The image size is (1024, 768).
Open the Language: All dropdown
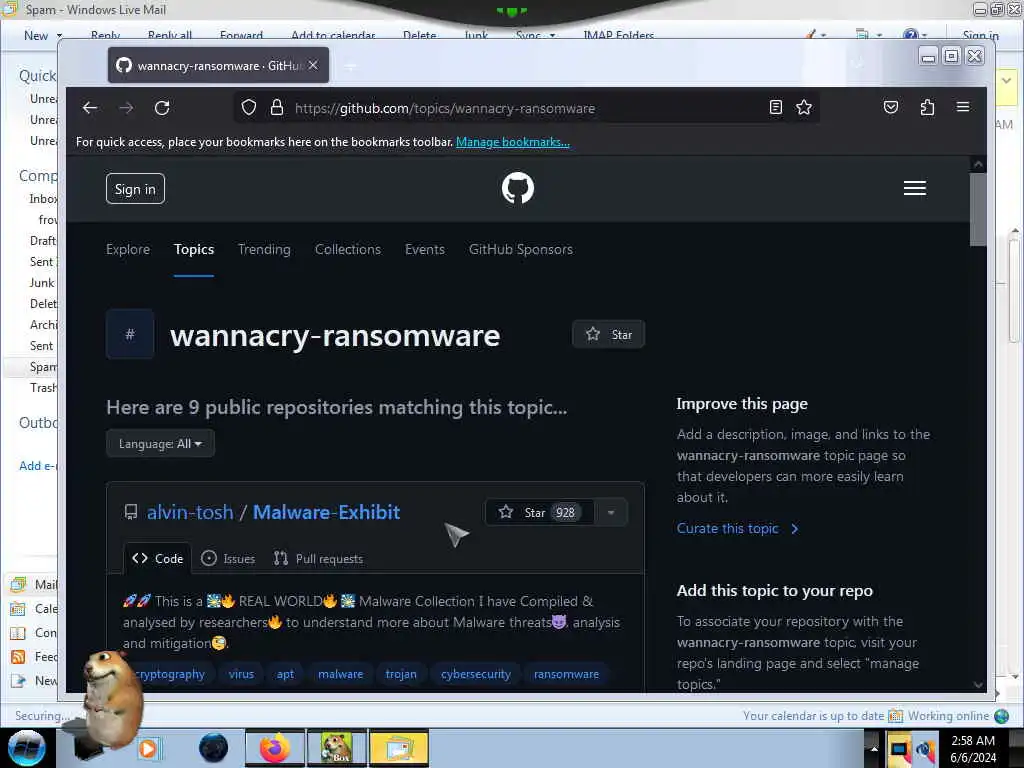160,443
